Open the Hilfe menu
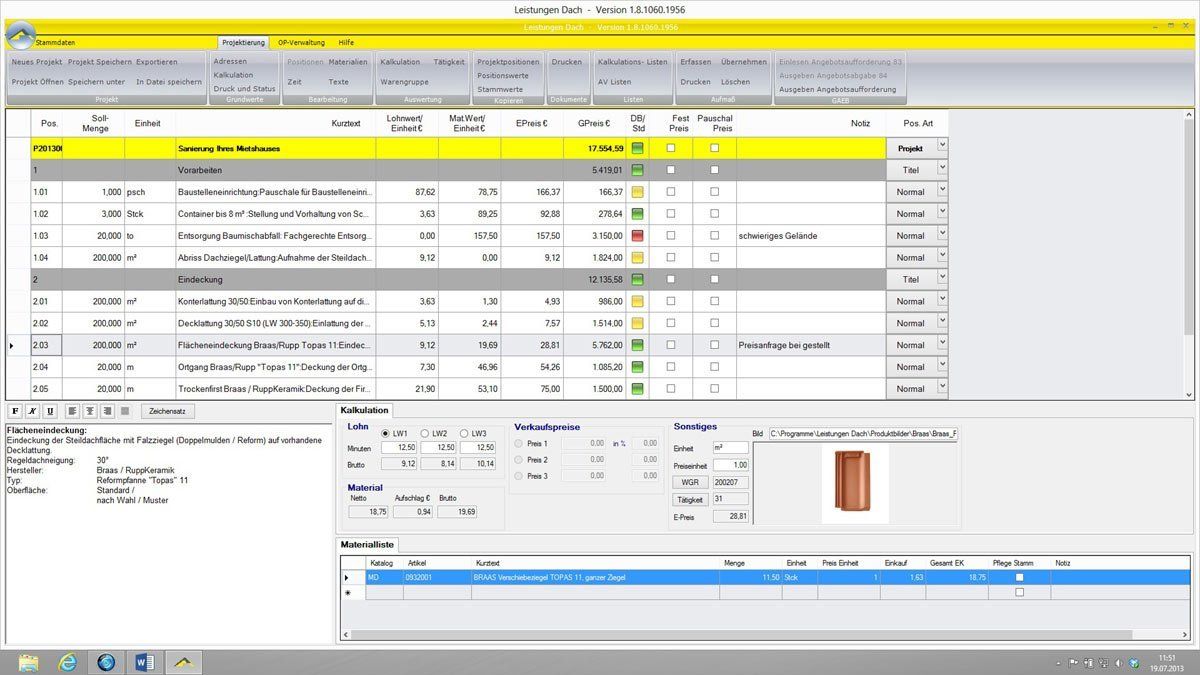The image size is (1200, 675). [346, 43]
